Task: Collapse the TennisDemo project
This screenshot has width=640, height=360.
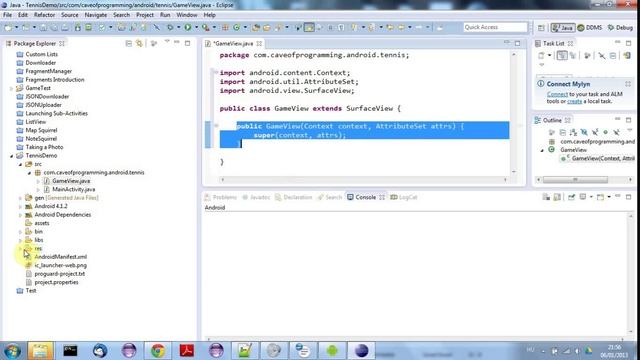Action: pos(11,156)
